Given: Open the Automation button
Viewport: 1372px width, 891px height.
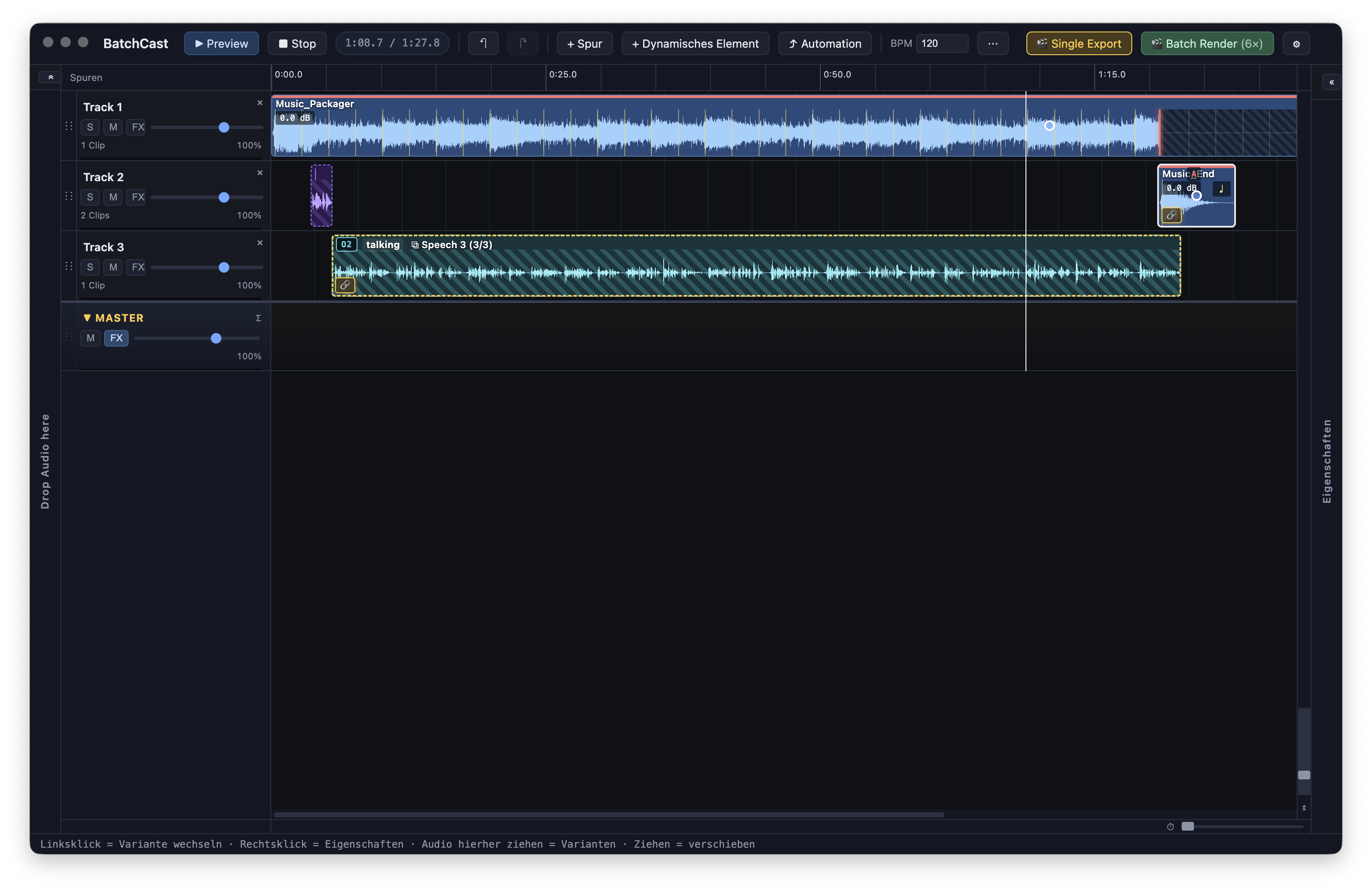Looking at the screenshot, I should click(x=825, y=43).
